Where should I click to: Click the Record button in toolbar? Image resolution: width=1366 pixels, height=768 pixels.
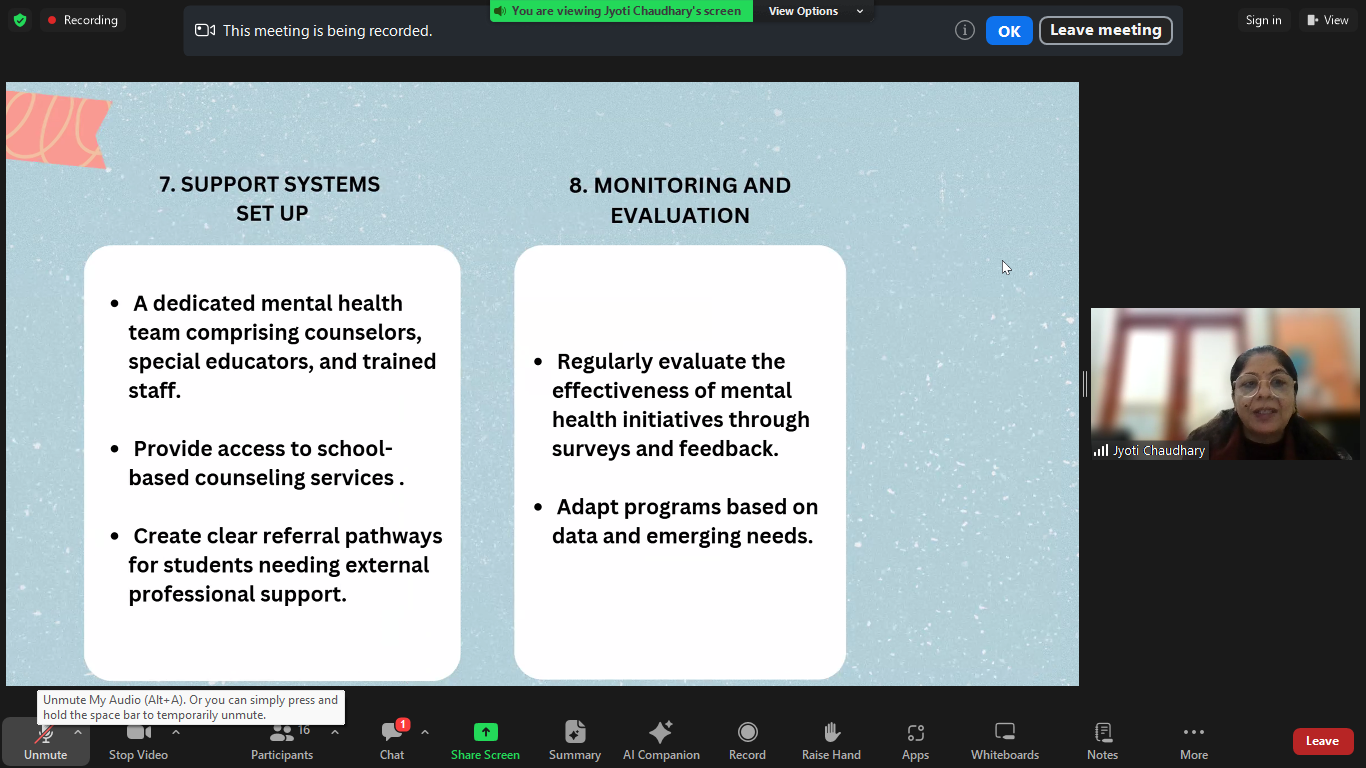click(x=747, y=742)
